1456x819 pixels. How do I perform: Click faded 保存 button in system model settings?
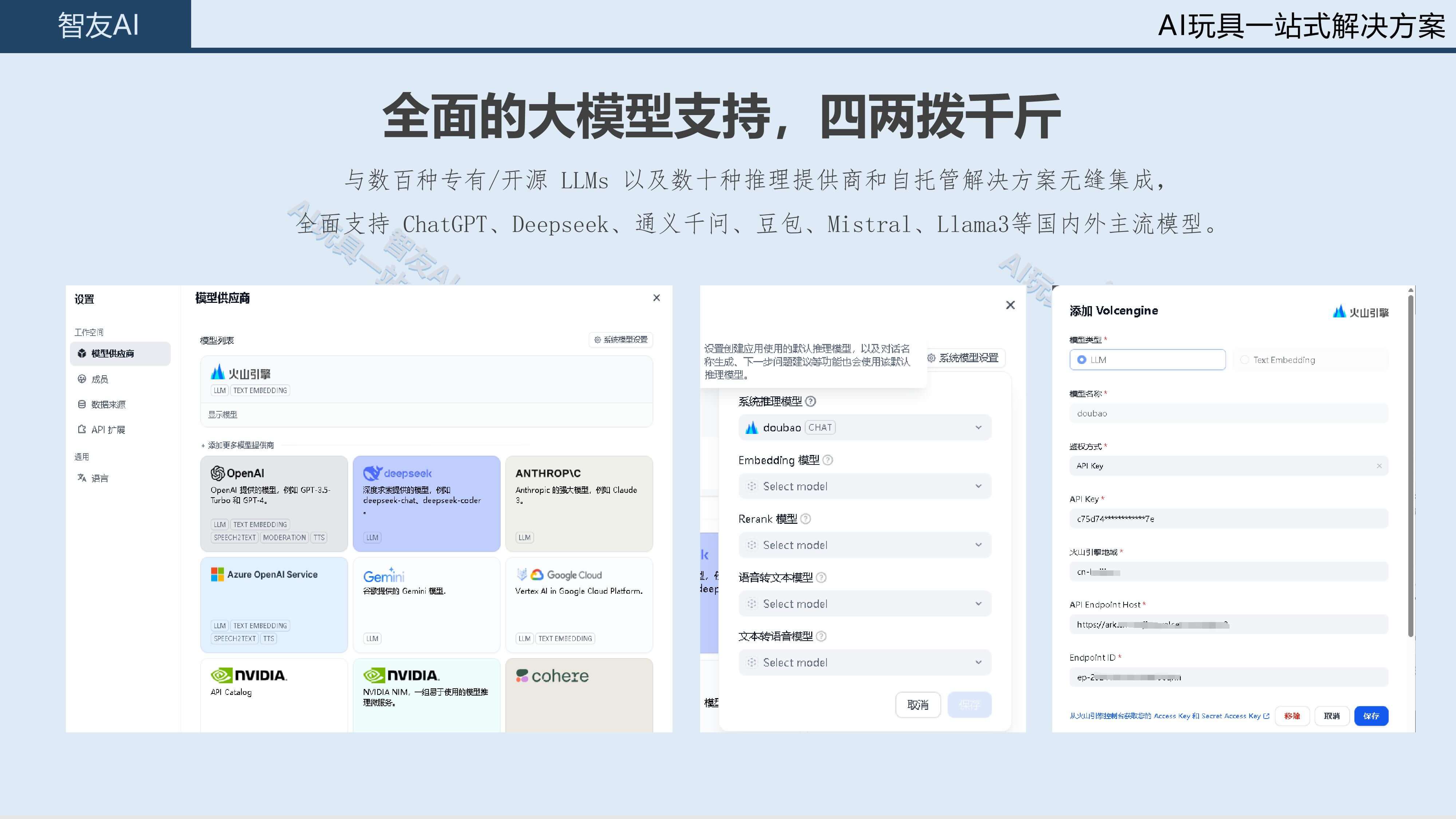tap(969, 705)
